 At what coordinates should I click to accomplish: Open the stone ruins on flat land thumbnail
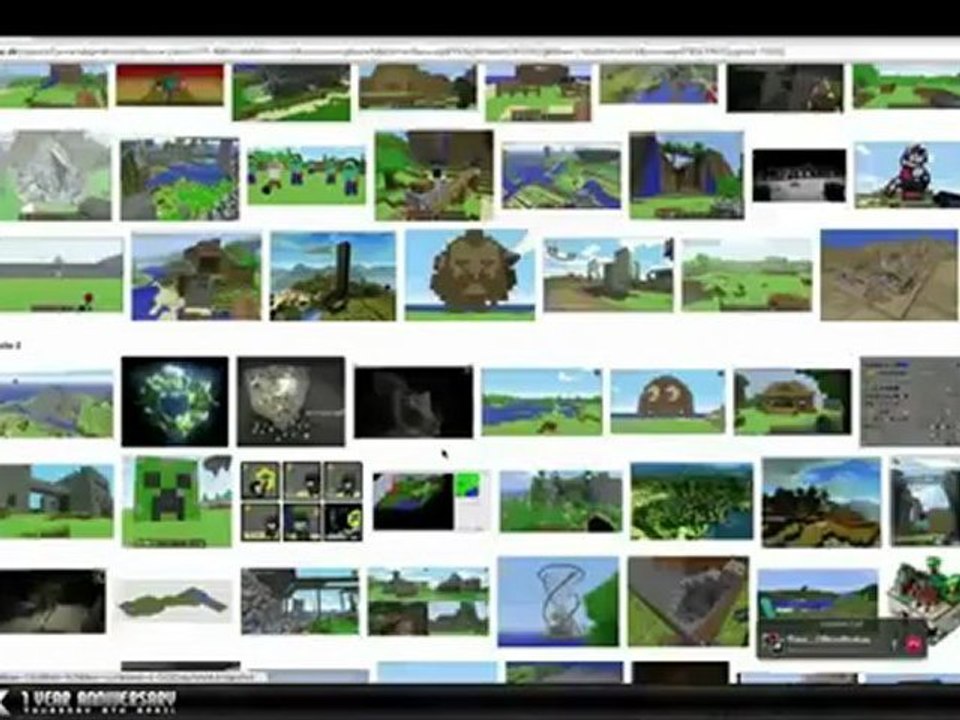[x=608, y=275]
